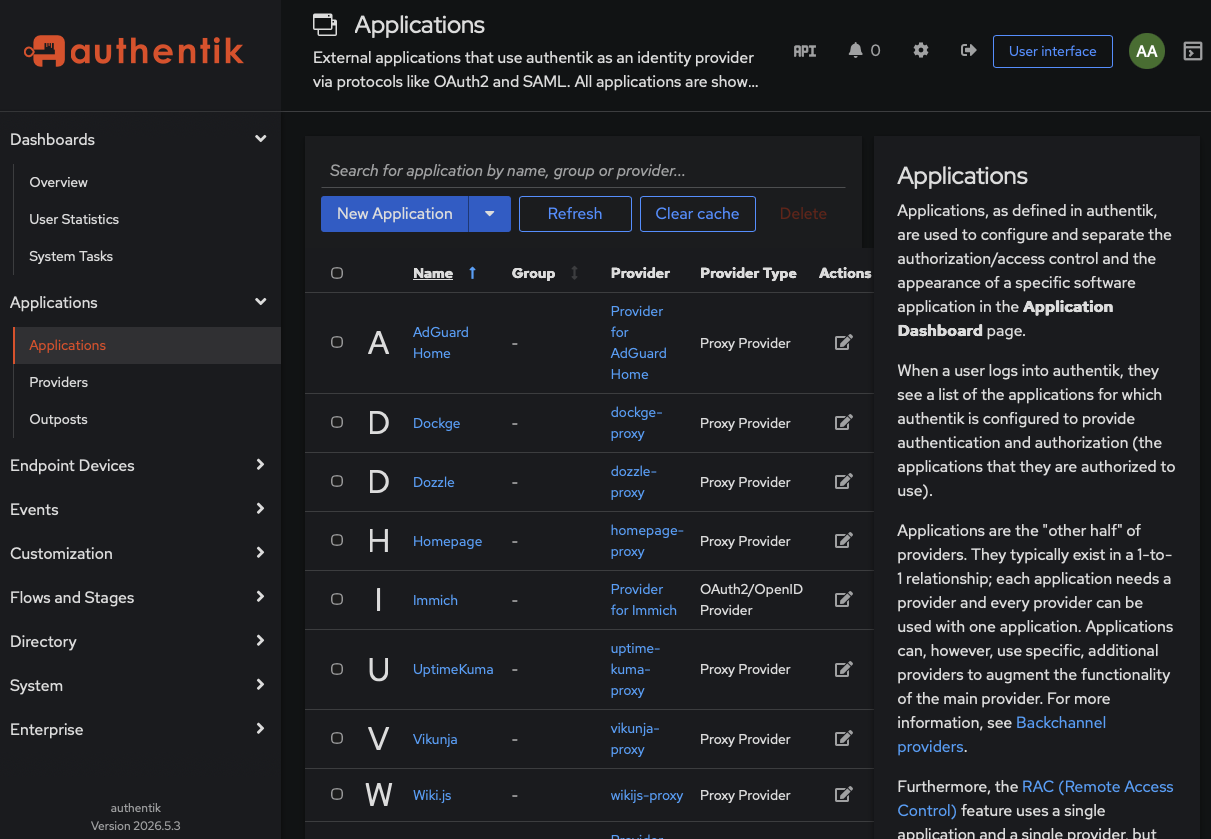The height and width of the screenshot is (839, 1211).
Task: Open the settings gear icon
Action: 921,51
